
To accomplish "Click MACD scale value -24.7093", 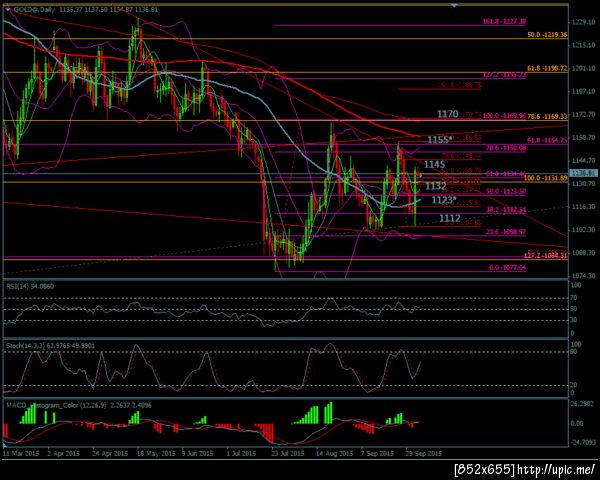I will pyautogui.click(x=583, y=442).
